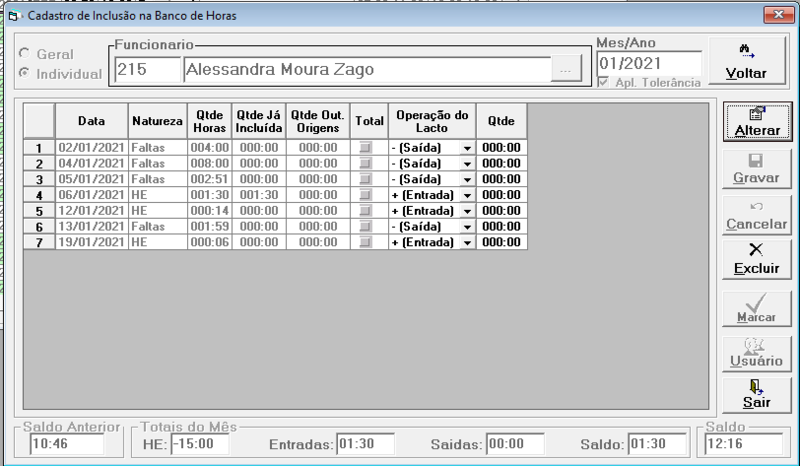Click the Qtde Já Incluída column header

tap(259, 121)
